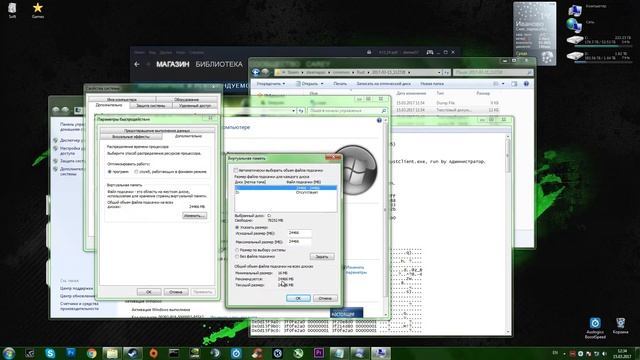Open the Premiere Pro taskbar icon
Screen dimensions: 640x360
click(x=318, y=353)
